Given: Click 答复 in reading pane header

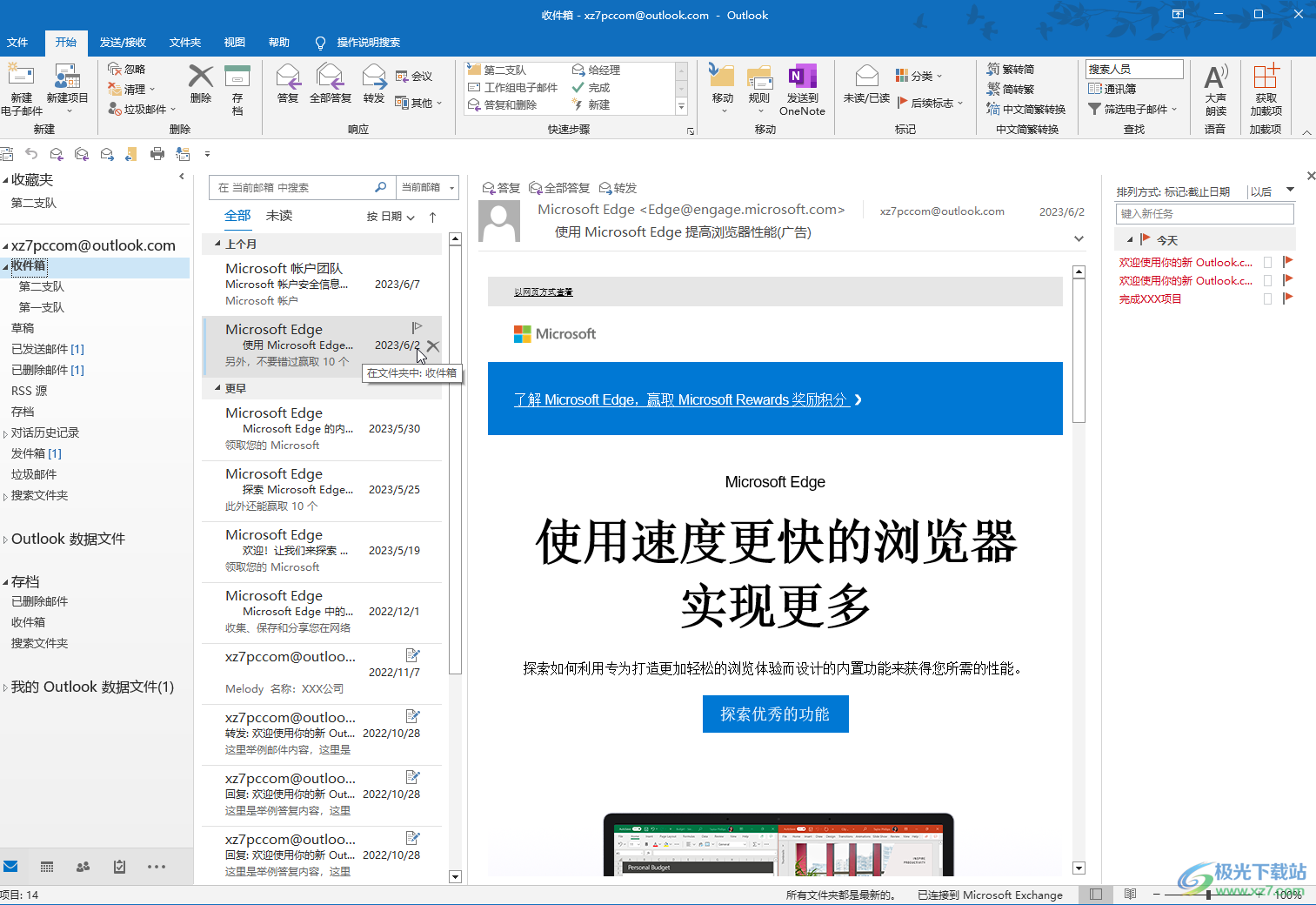Looking at the screenshot, I should 501,188.
